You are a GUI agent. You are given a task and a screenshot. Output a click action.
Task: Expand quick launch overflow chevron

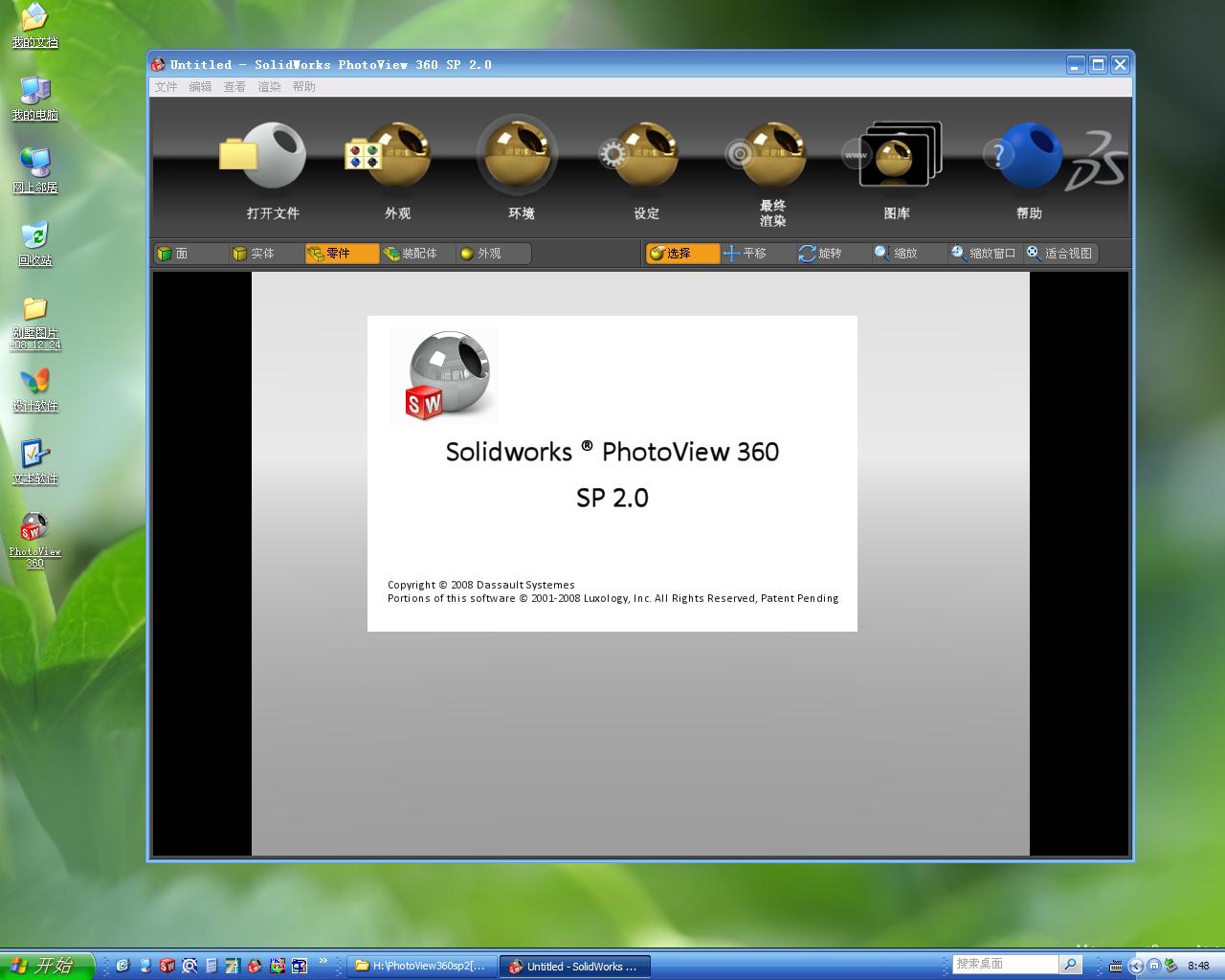pyautogui.click(x=323, y=961)
